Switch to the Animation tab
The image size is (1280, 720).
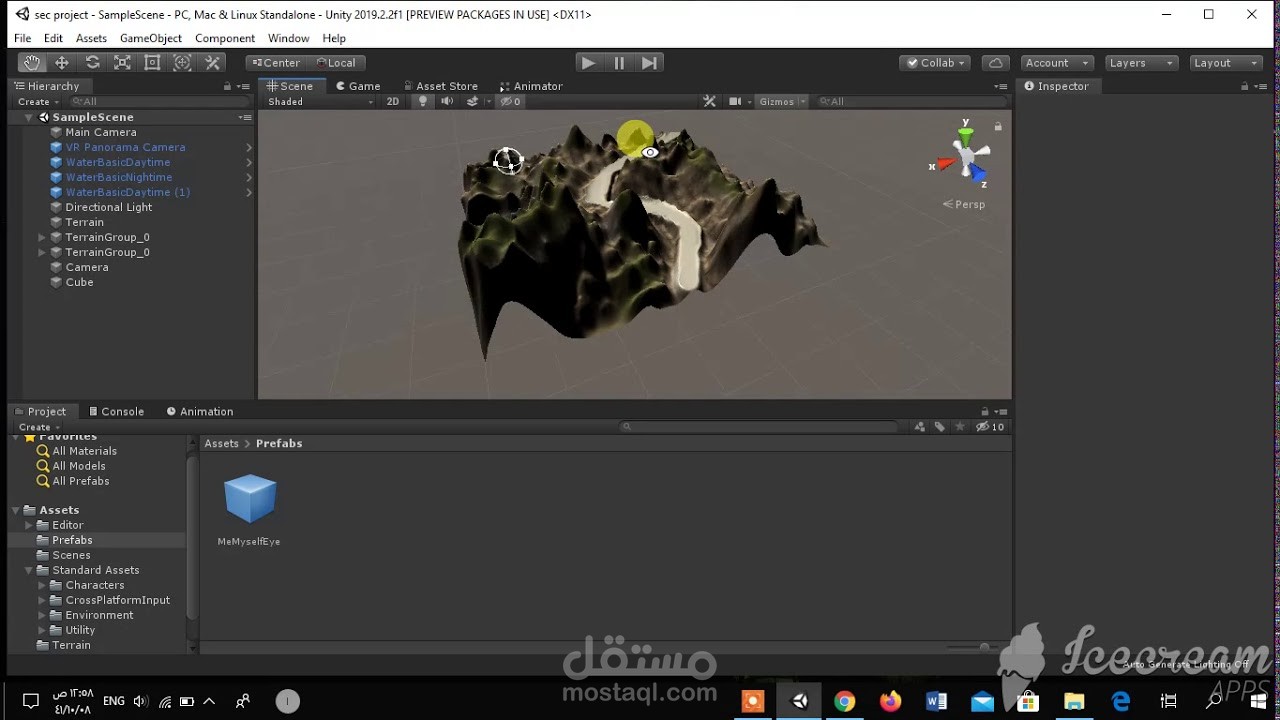(199, 411)
